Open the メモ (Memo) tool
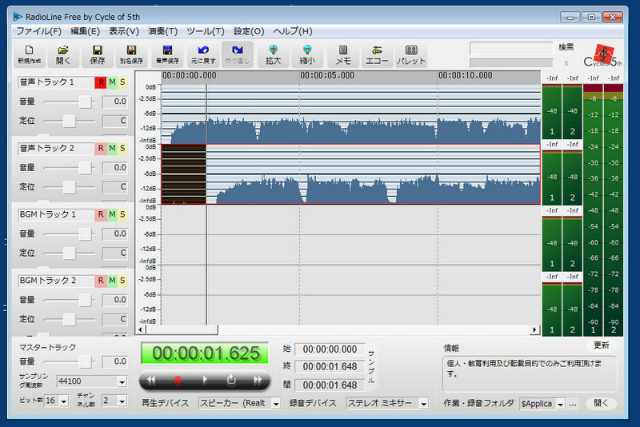 [343, 54]
